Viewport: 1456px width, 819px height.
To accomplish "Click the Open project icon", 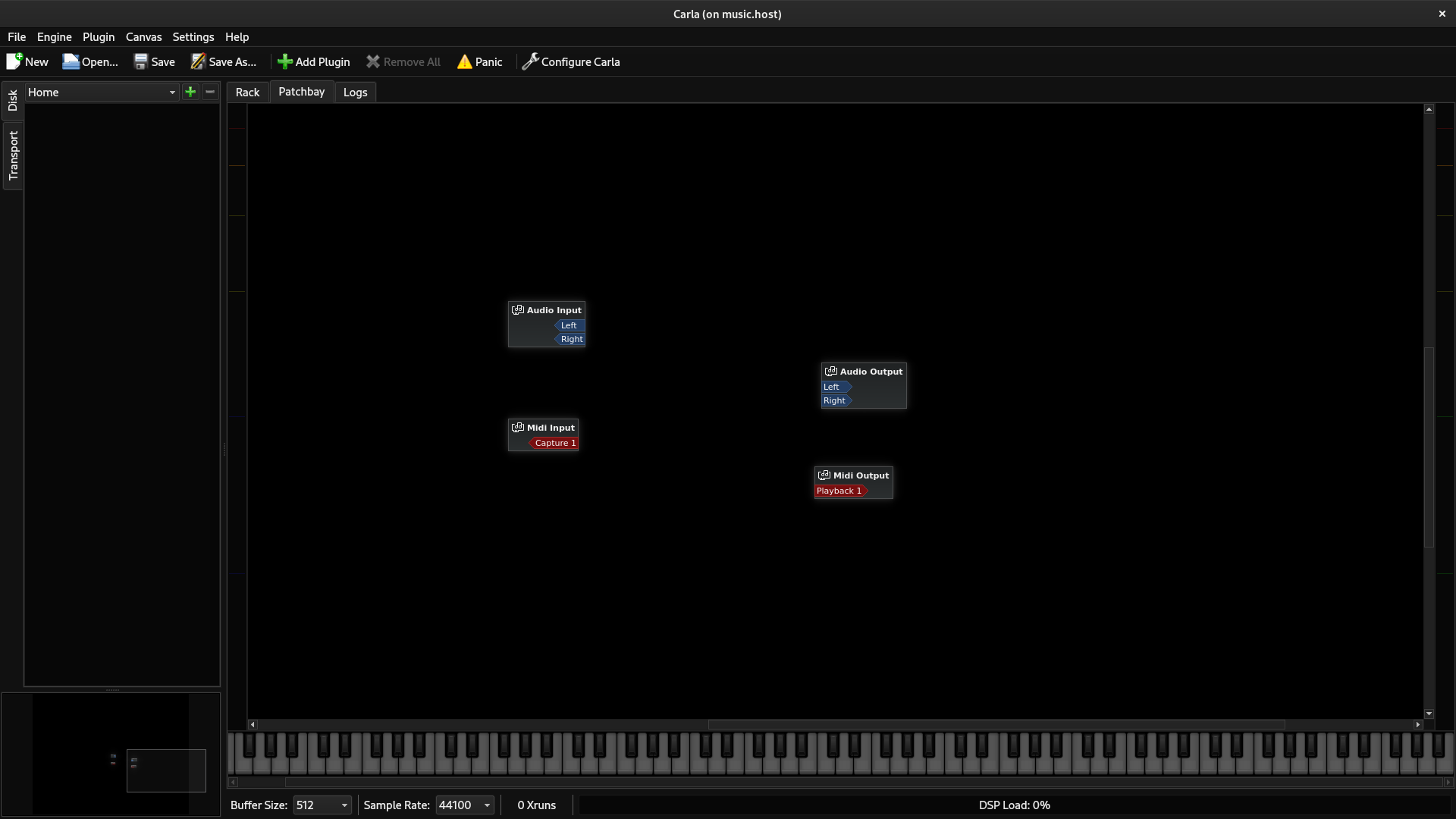I will (x=70, y=61).
